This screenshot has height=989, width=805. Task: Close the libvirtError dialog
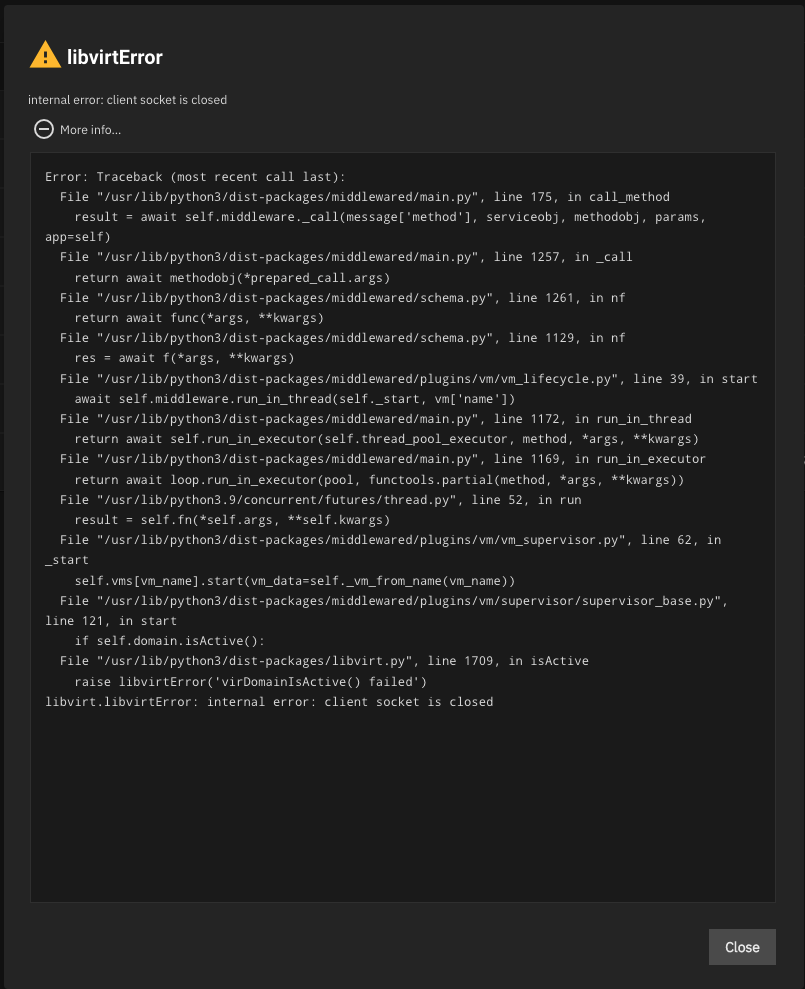click(742, 947)
